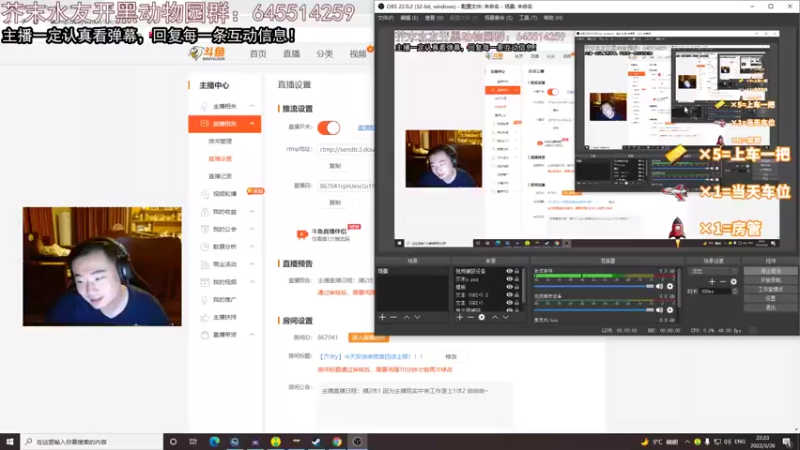Click the rtmp address input field

(x=346, y=149)
